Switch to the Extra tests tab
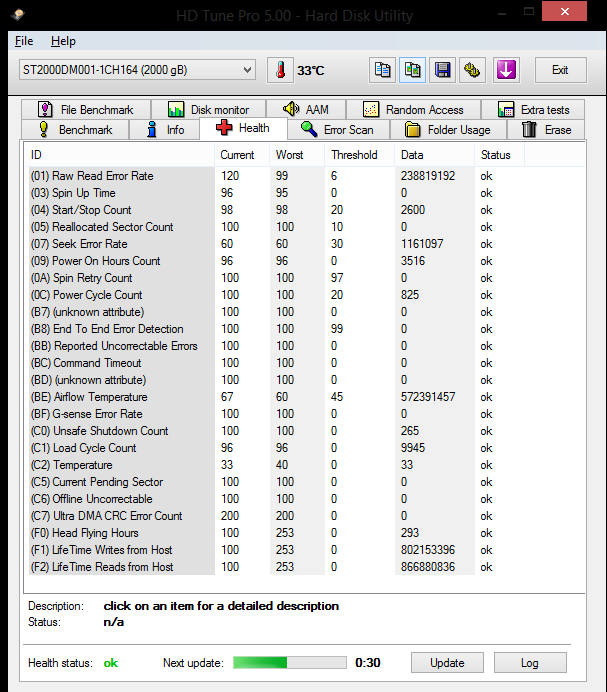 click(x=533, y=109)
